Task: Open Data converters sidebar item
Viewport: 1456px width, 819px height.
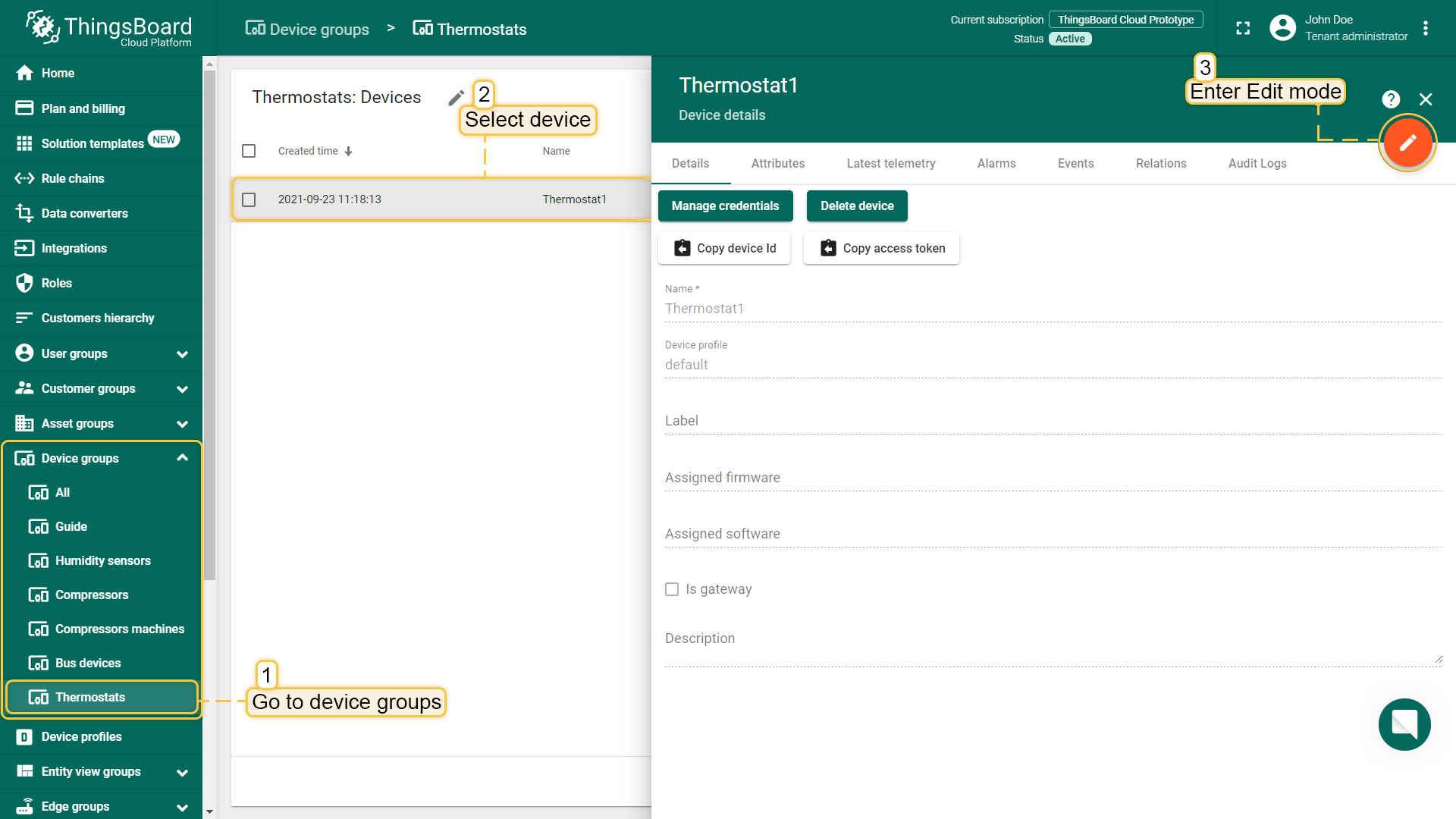Action: 84,213
